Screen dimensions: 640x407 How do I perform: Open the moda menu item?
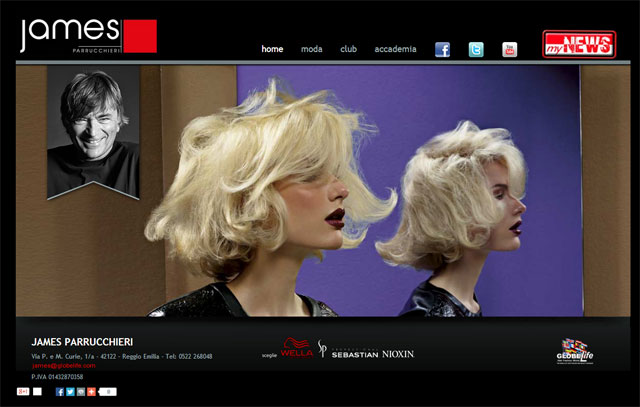(x=311, y=49)
